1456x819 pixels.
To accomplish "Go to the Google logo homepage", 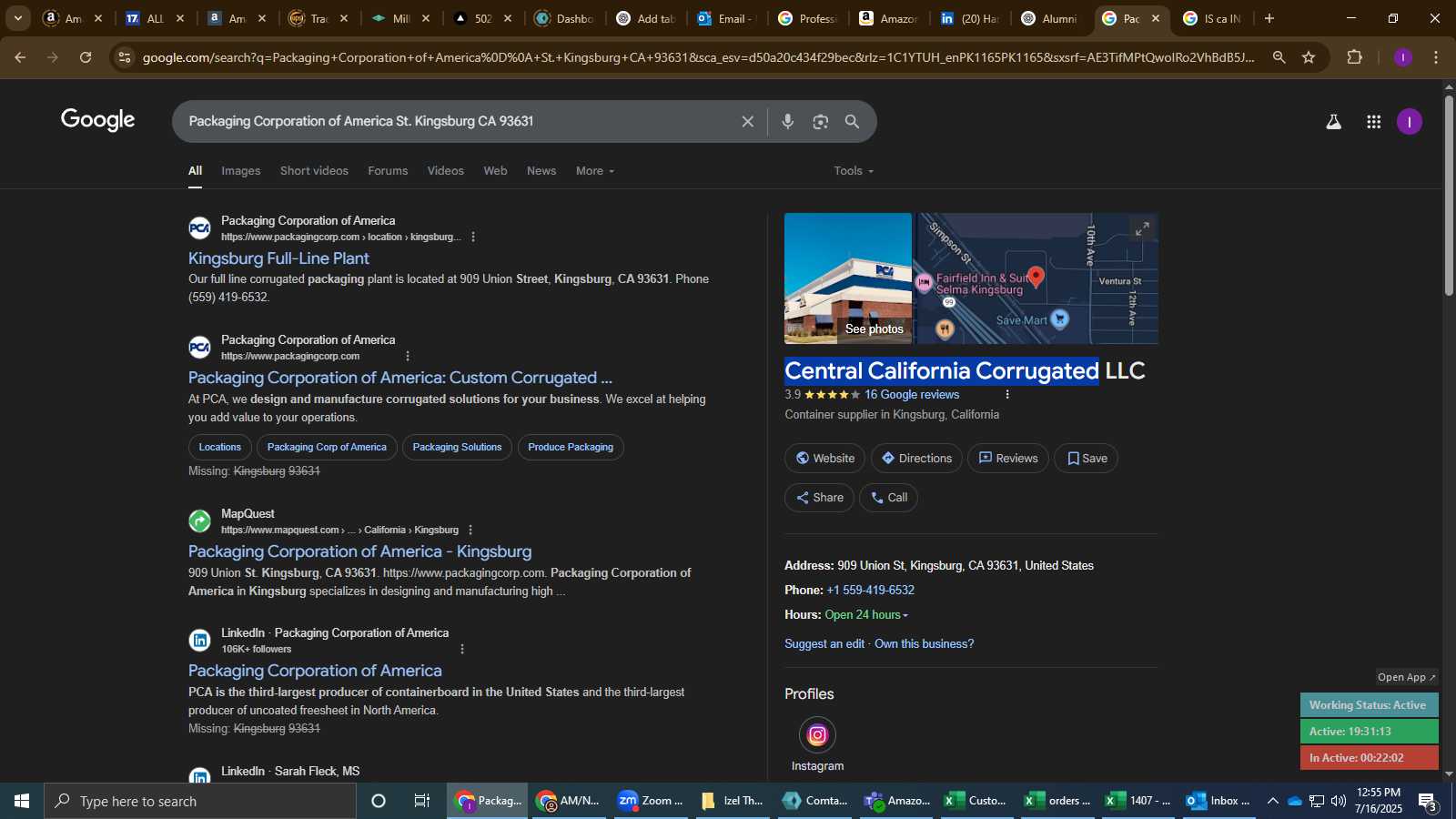I will [x=98, y=120].
